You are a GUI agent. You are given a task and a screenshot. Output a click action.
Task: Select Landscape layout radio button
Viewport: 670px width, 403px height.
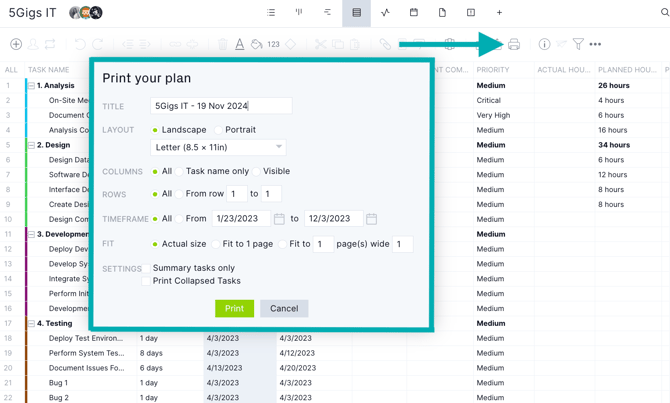point(155,130)
